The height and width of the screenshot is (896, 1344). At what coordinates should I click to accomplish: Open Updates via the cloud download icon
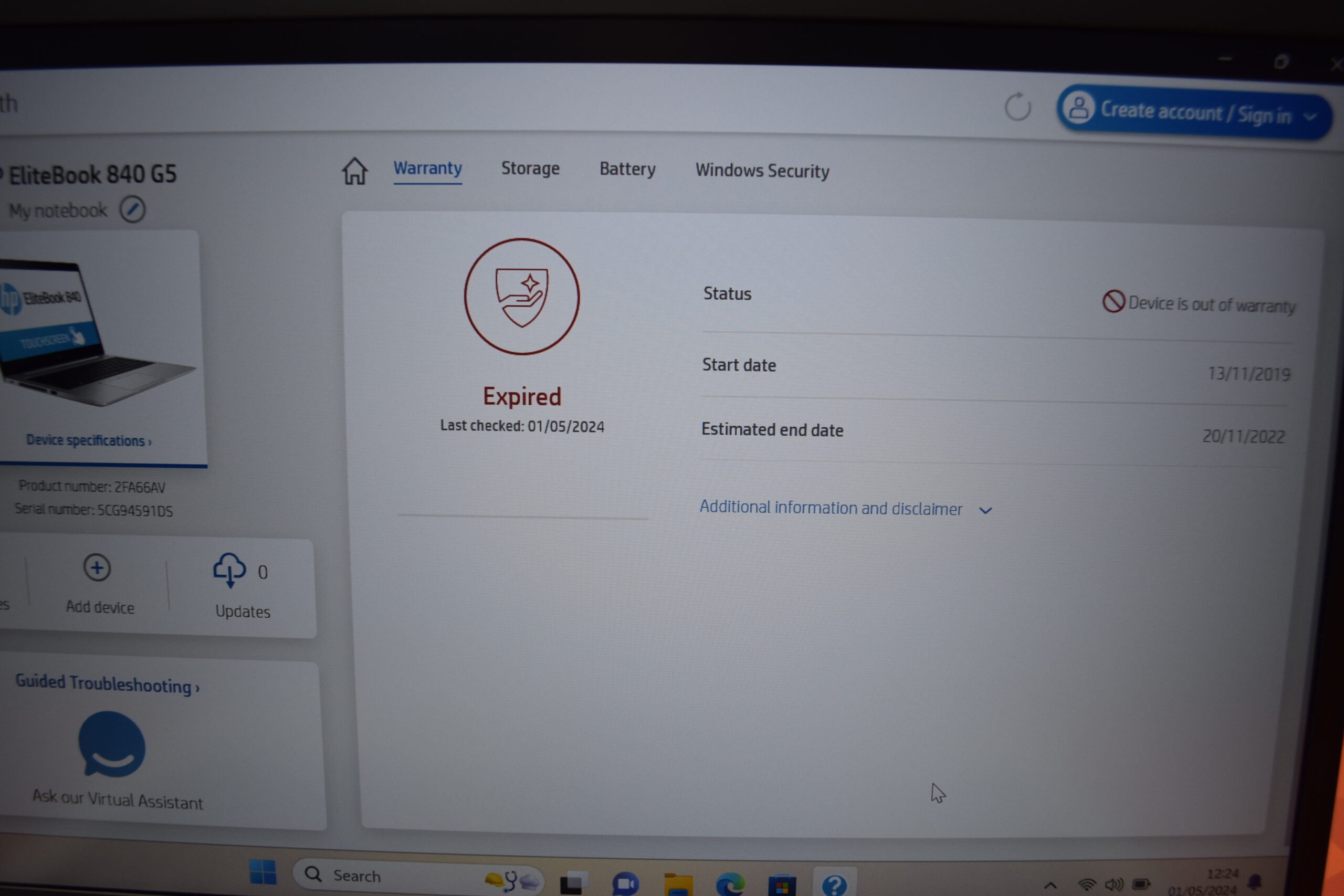(x=229, y=570)
